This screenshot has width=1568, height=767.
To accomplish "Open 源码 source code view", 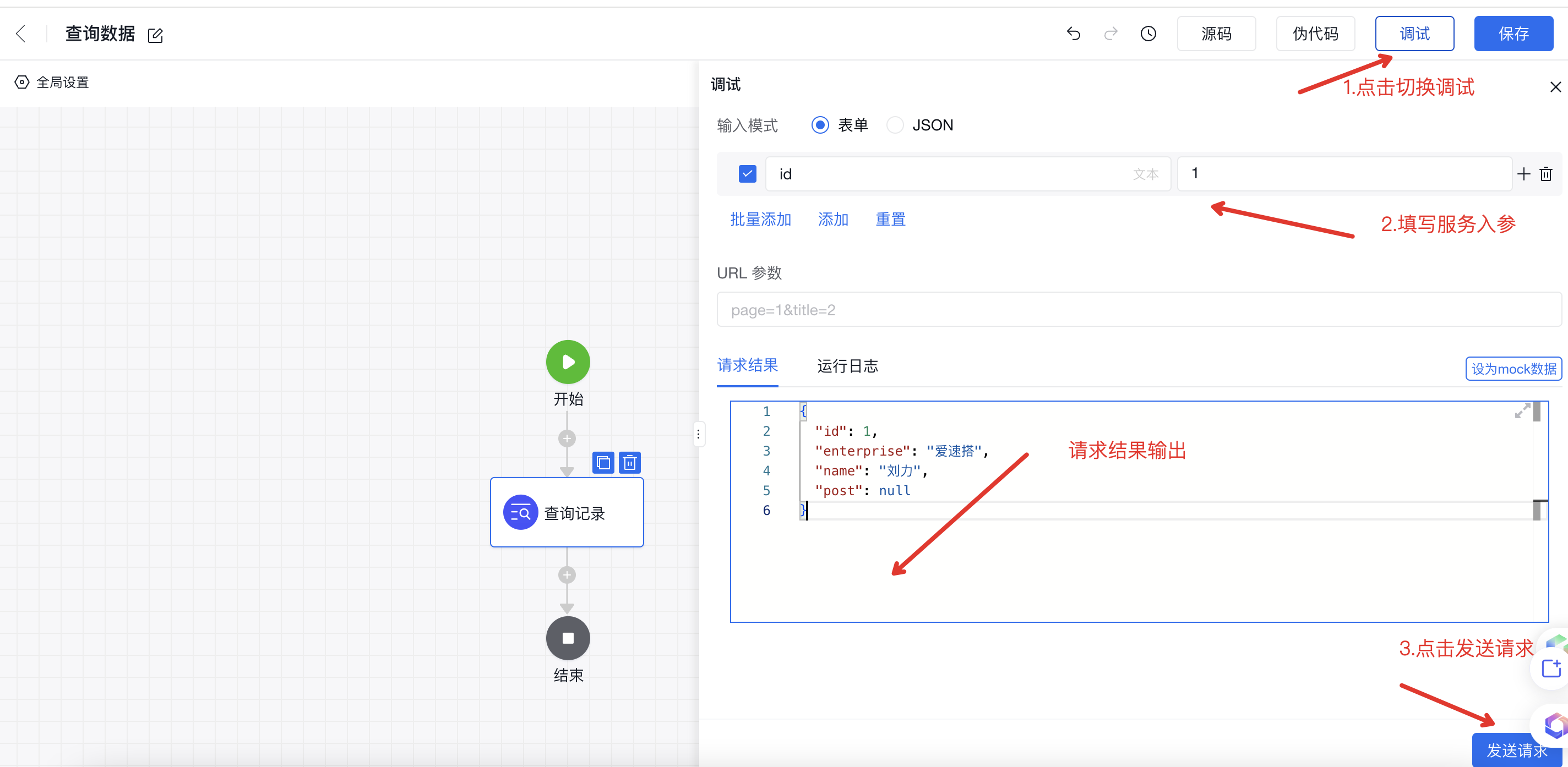I will (1216, 34).
